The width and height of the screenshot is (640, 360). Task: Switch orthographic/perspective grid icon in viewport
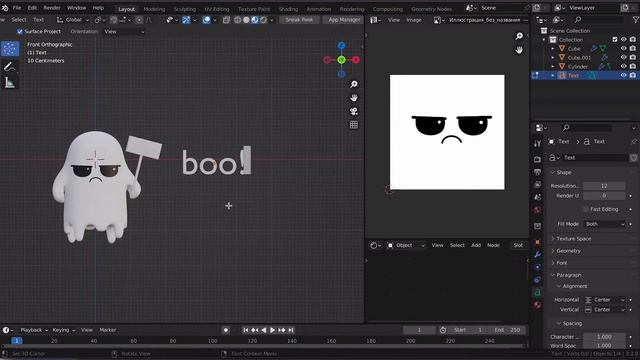[x=354, y=124]
